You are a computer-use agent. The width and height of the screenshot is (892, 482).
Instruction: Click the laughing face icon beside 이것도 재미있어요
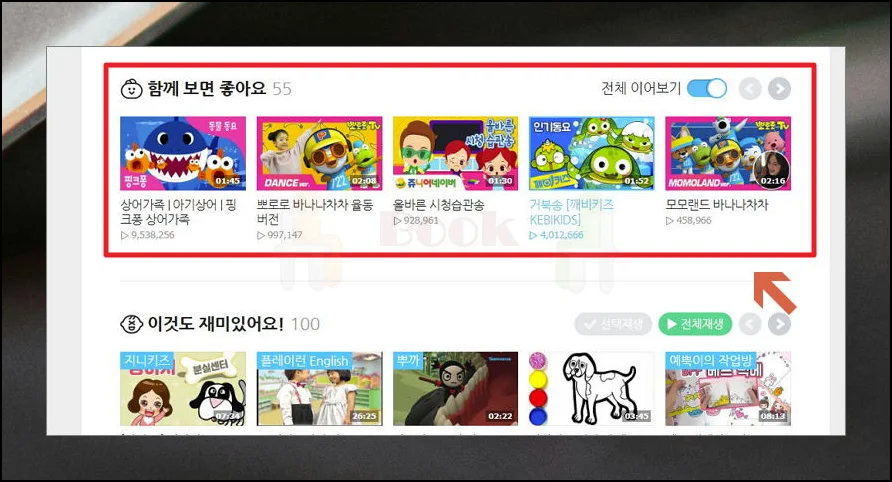click(x=131, y=324)
